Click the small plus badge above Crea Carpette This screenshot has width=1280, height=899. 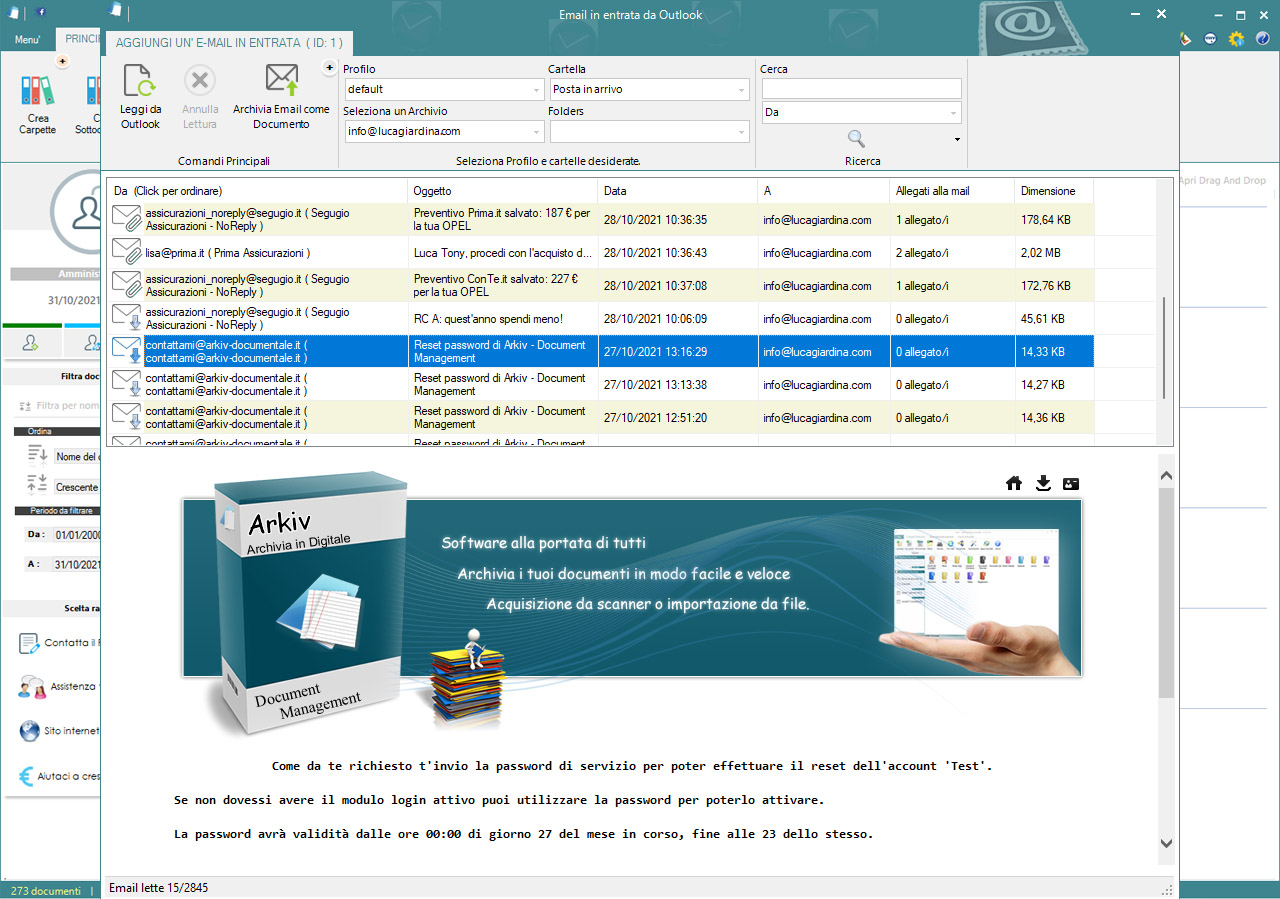pyautogui.click(x=62, y=62)
